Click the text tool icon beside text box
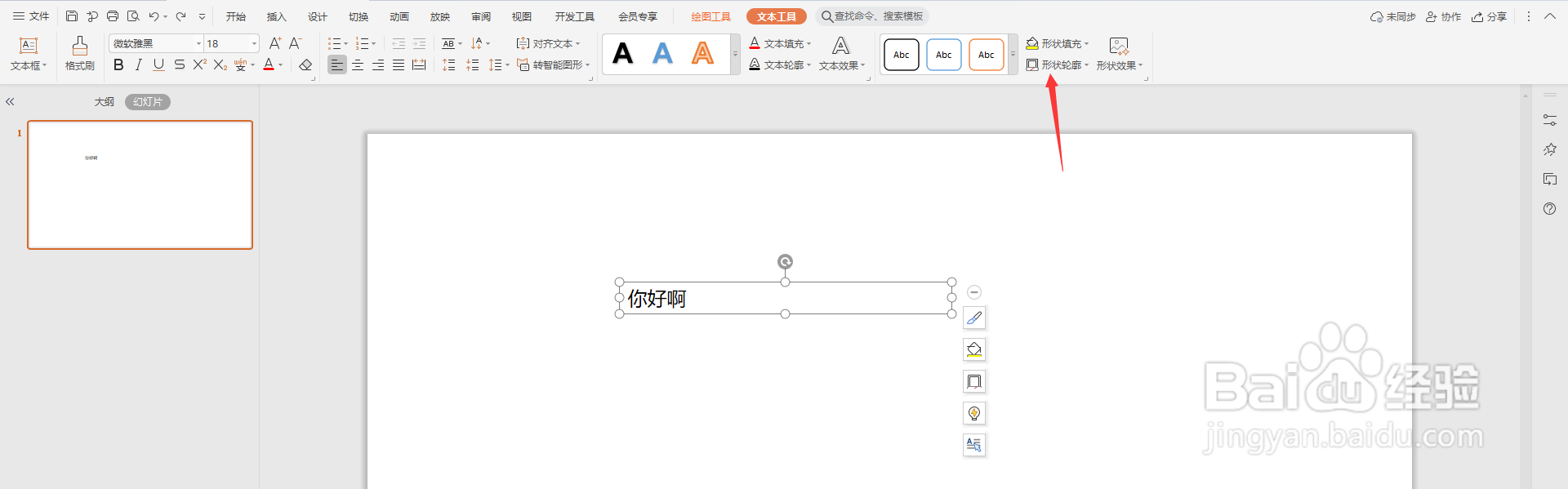The image size is (1568, 489). (974, 445)
